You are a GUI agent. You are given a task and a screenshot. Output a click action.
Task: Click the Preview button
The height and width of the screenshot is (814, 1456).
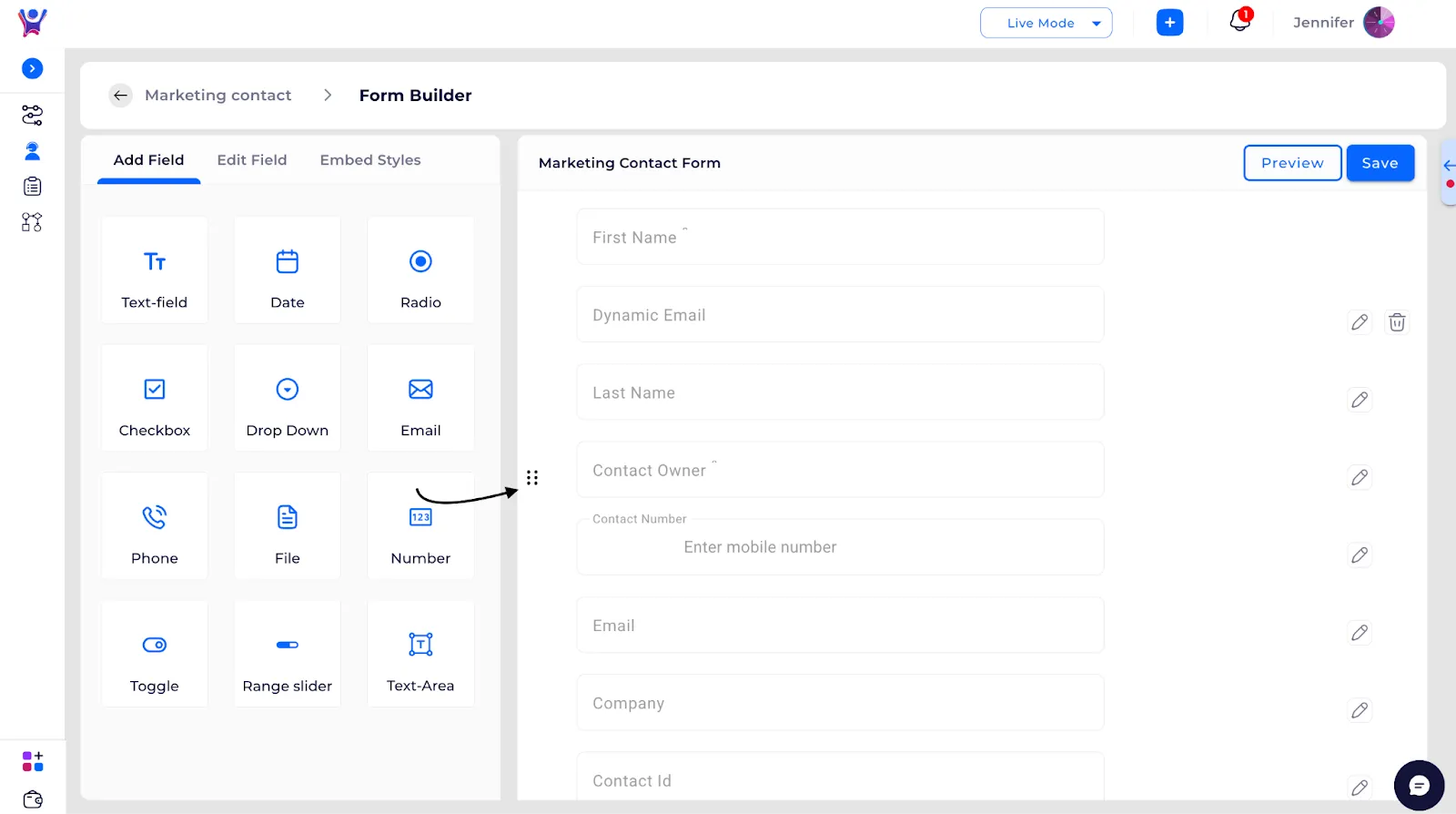point(1292,163)
